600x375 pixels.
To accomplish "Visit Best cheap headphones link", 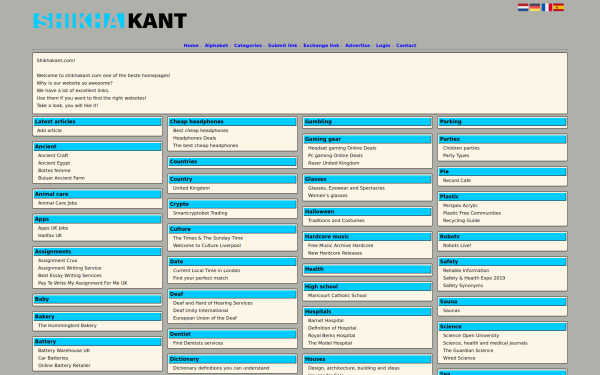I will pyautogui.click(x=201, y=130).
